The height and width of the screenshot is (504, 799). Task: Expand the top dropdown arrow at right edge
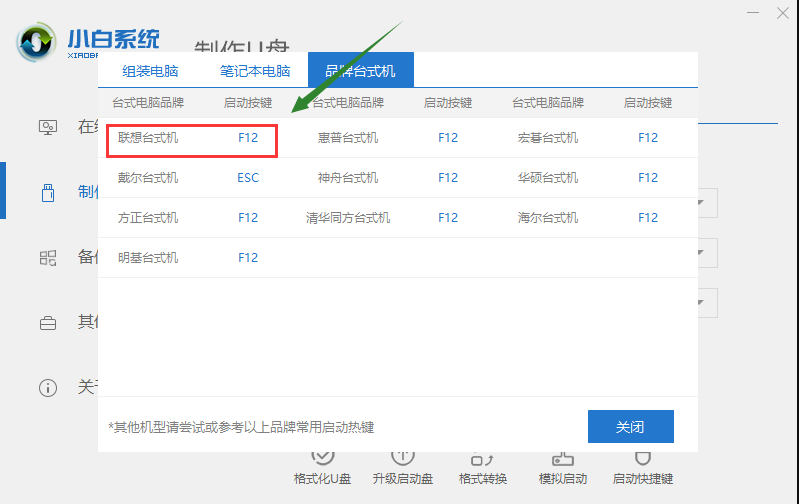(x=704, y=204)
